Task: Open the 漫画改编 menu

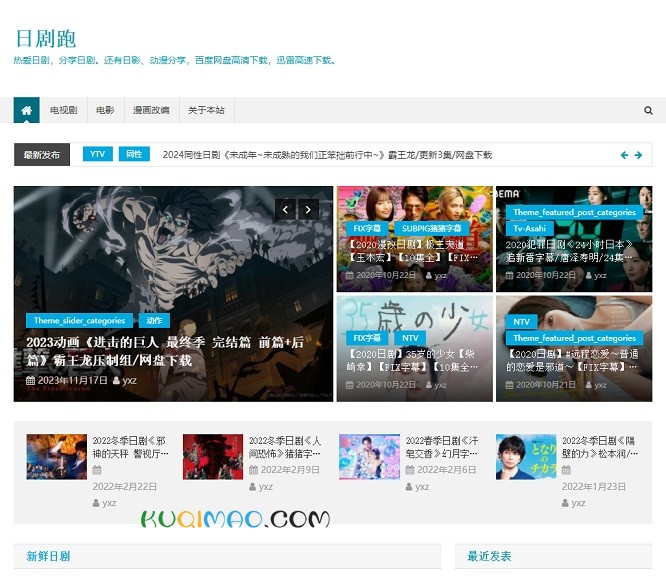Action: (151, 110)
